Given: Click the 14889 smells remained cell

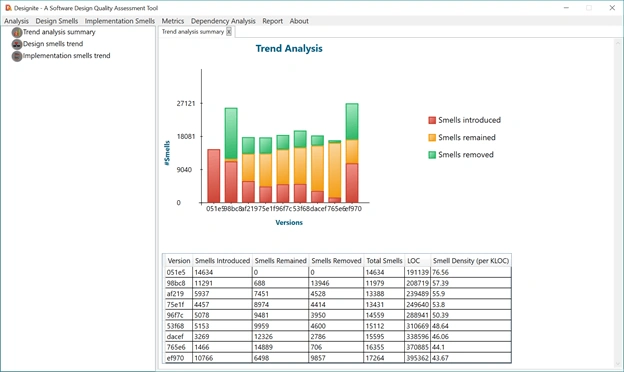Looking at the screenshot, I should coord(281,347).
